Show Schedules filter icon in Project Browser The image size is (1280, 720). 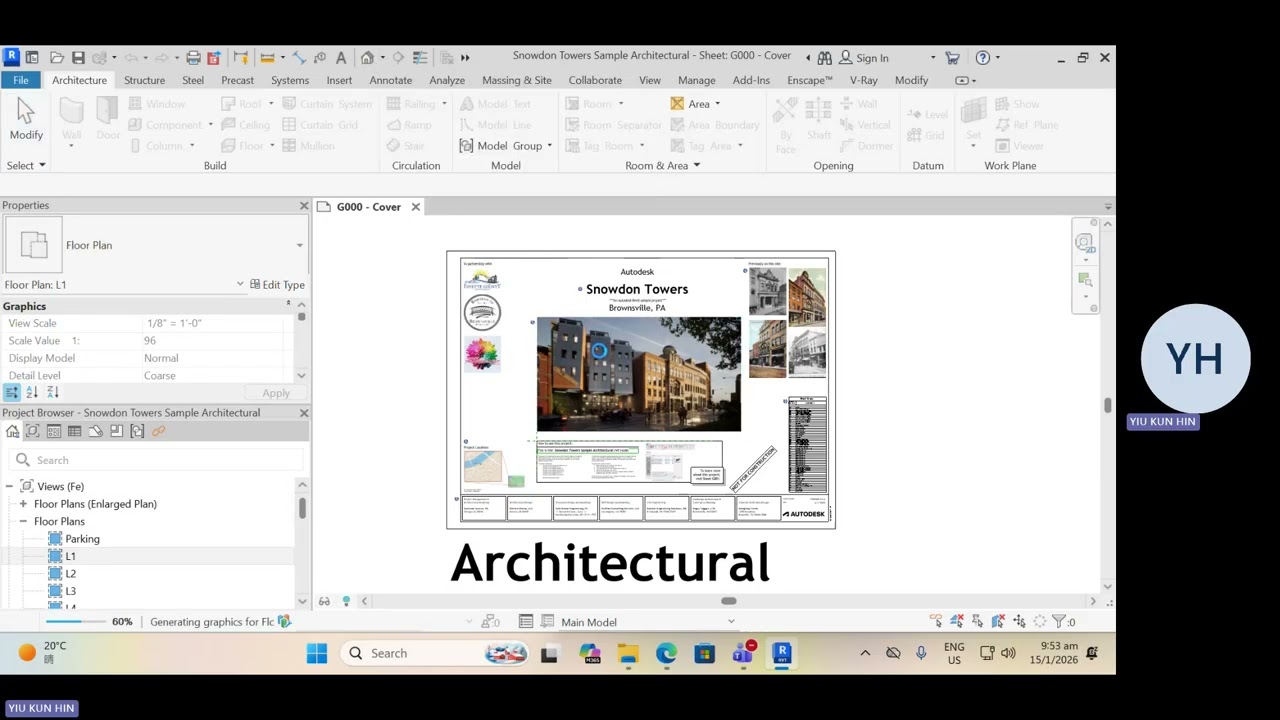74,431
